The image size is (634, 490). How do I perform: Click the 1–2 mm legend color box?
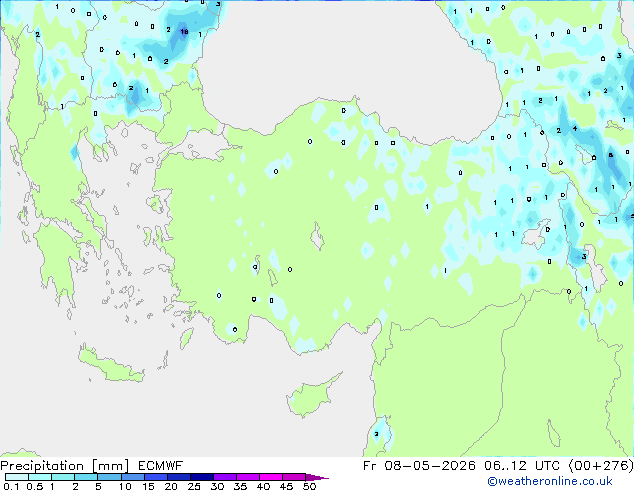(x=63, y=477)
